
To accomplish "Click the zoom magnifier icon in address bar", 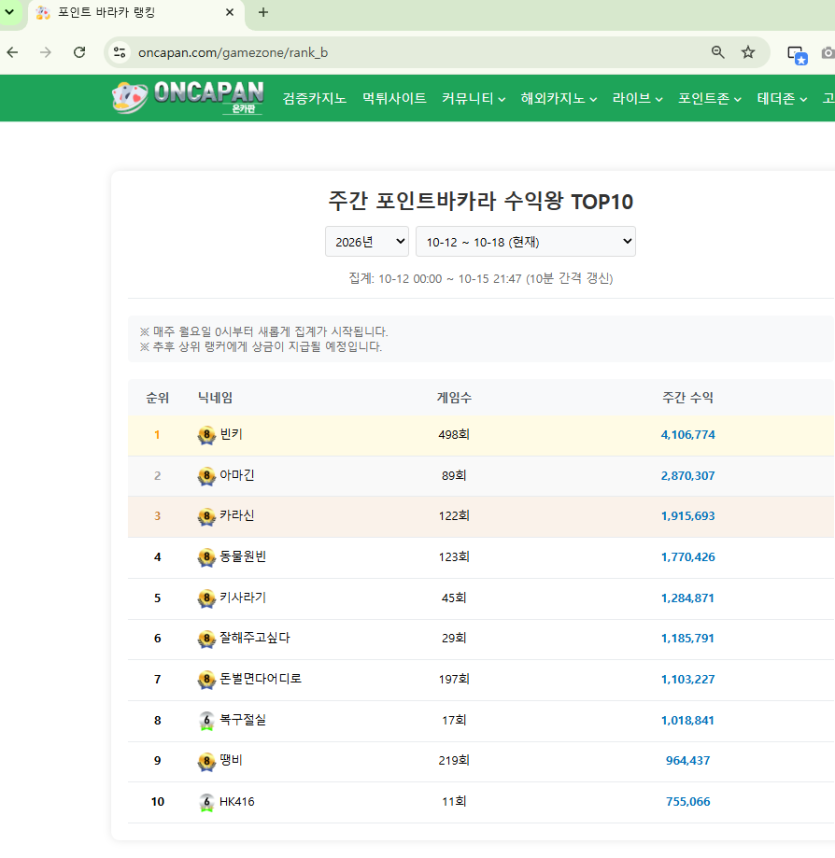I will (x=718, y=53).
